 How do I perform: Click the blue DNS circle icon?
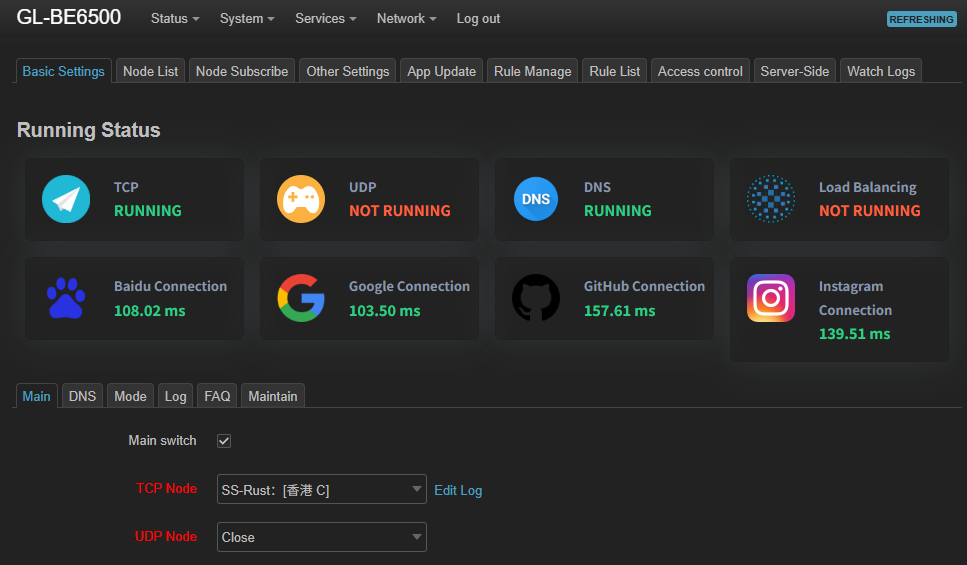(536, 199)
